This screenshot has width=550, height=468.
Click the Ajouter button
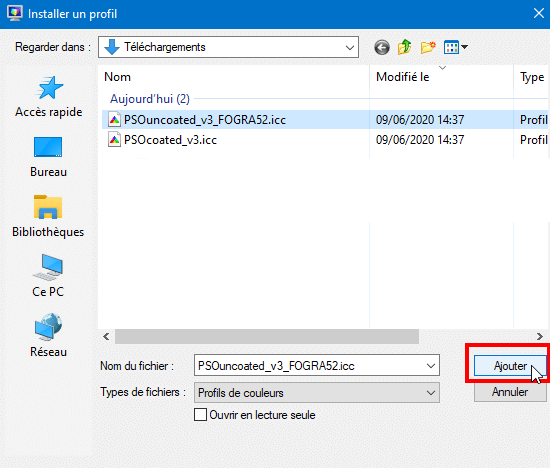510,366
